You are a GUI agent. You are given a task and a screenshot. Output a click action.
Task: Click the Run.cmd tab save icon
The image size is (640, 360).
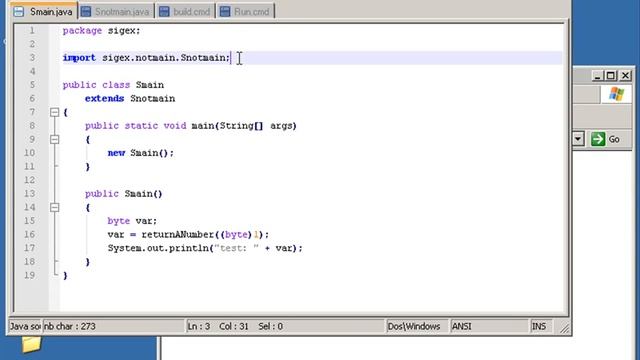point(225,11)
